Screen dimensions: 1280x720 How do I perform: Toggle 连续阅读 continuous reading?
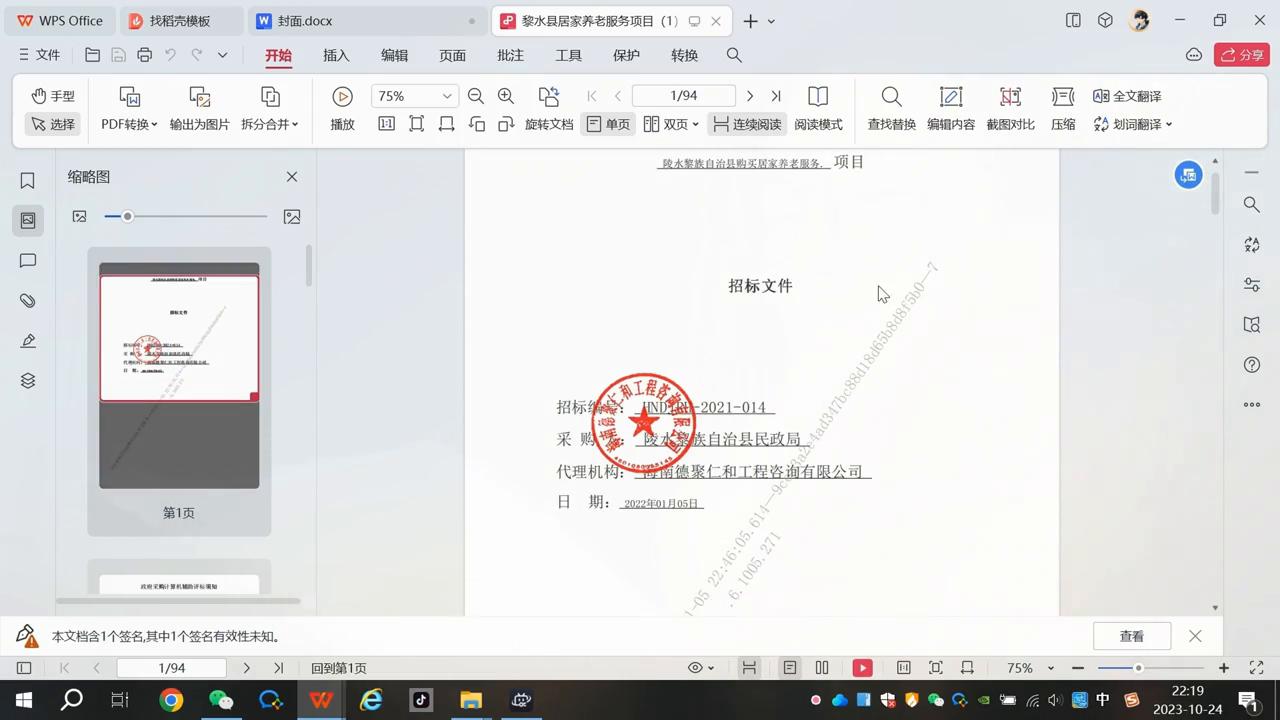[749, 124]
